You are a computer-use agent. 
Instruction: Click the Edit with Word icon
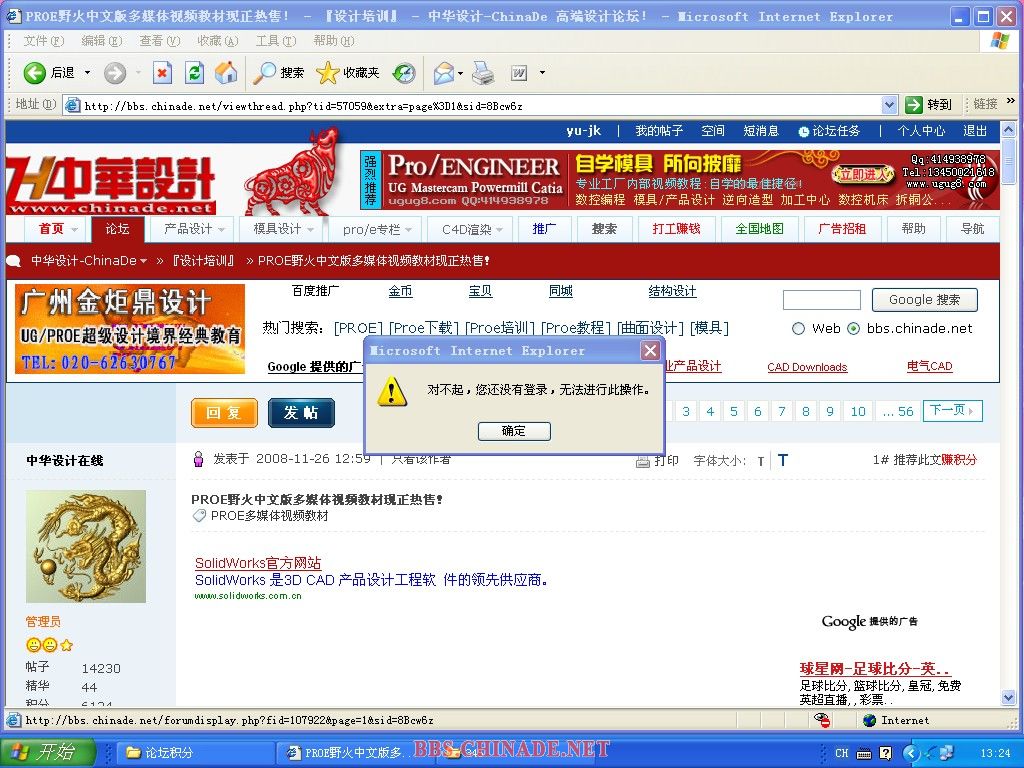[x=519, y=73]
